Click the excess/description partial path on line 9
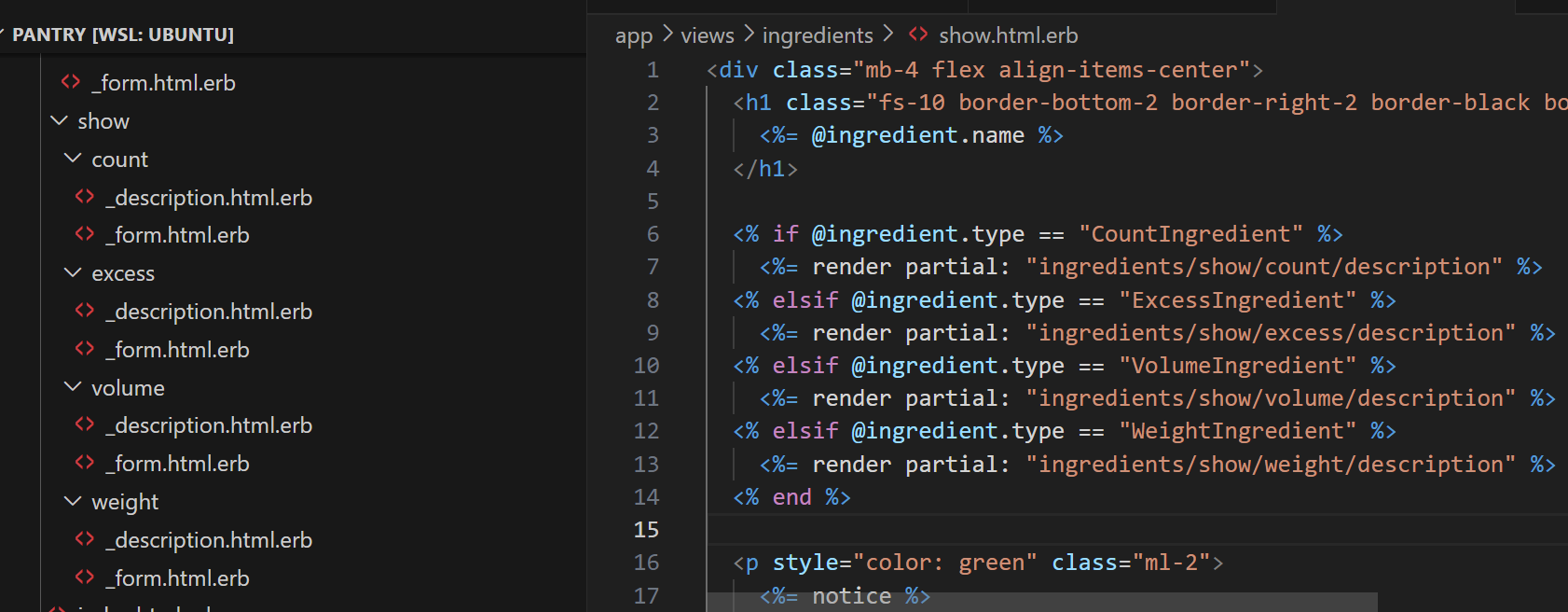 point(1271,333)
